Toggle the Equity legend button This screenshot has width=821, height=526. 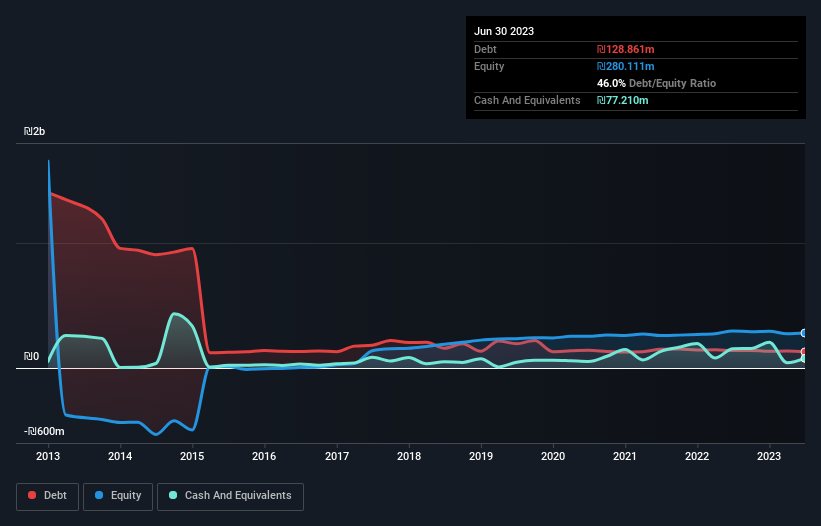coord(118,496)
